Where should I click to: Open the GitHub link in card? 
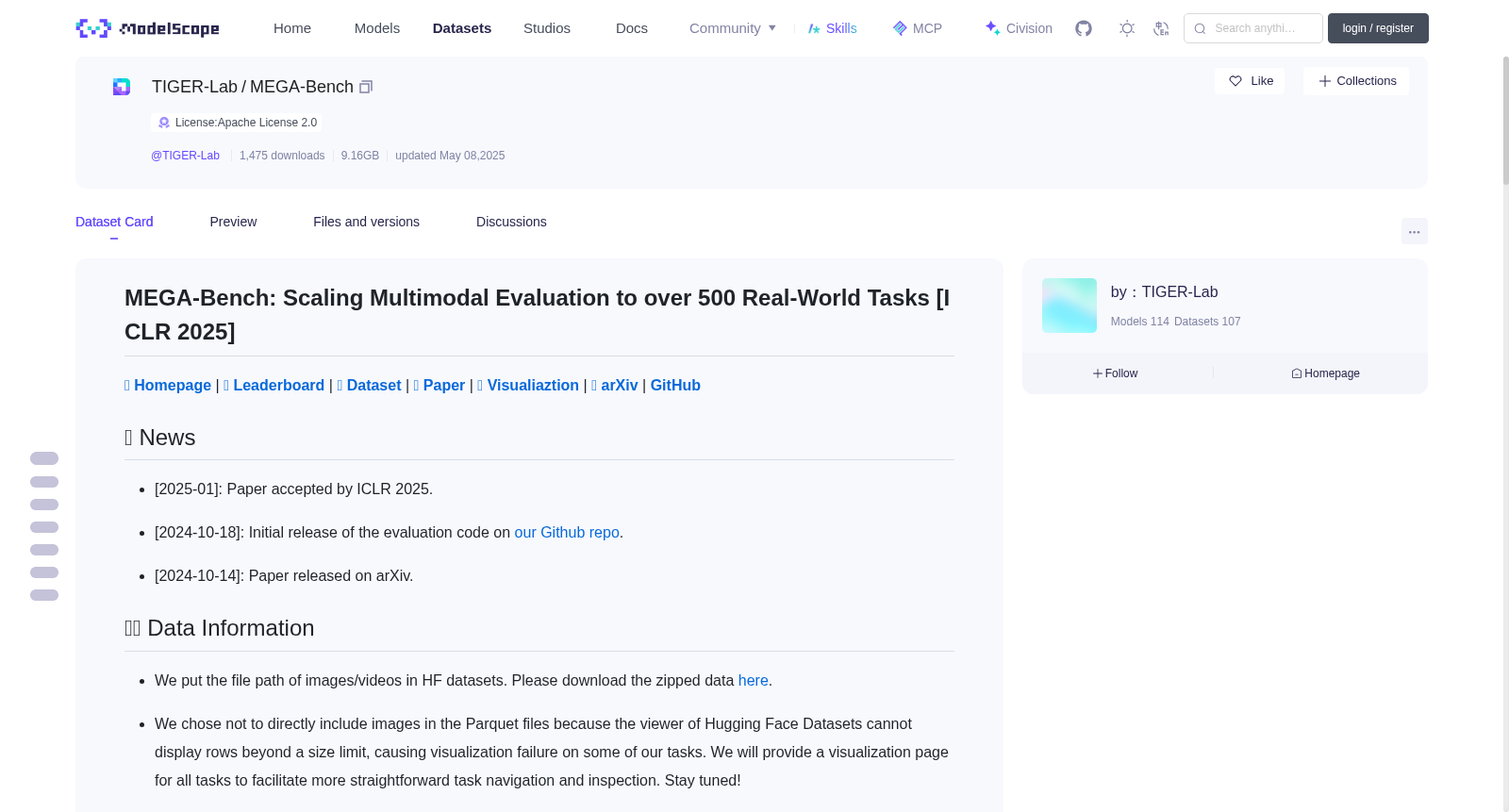[x=675, y=385]
